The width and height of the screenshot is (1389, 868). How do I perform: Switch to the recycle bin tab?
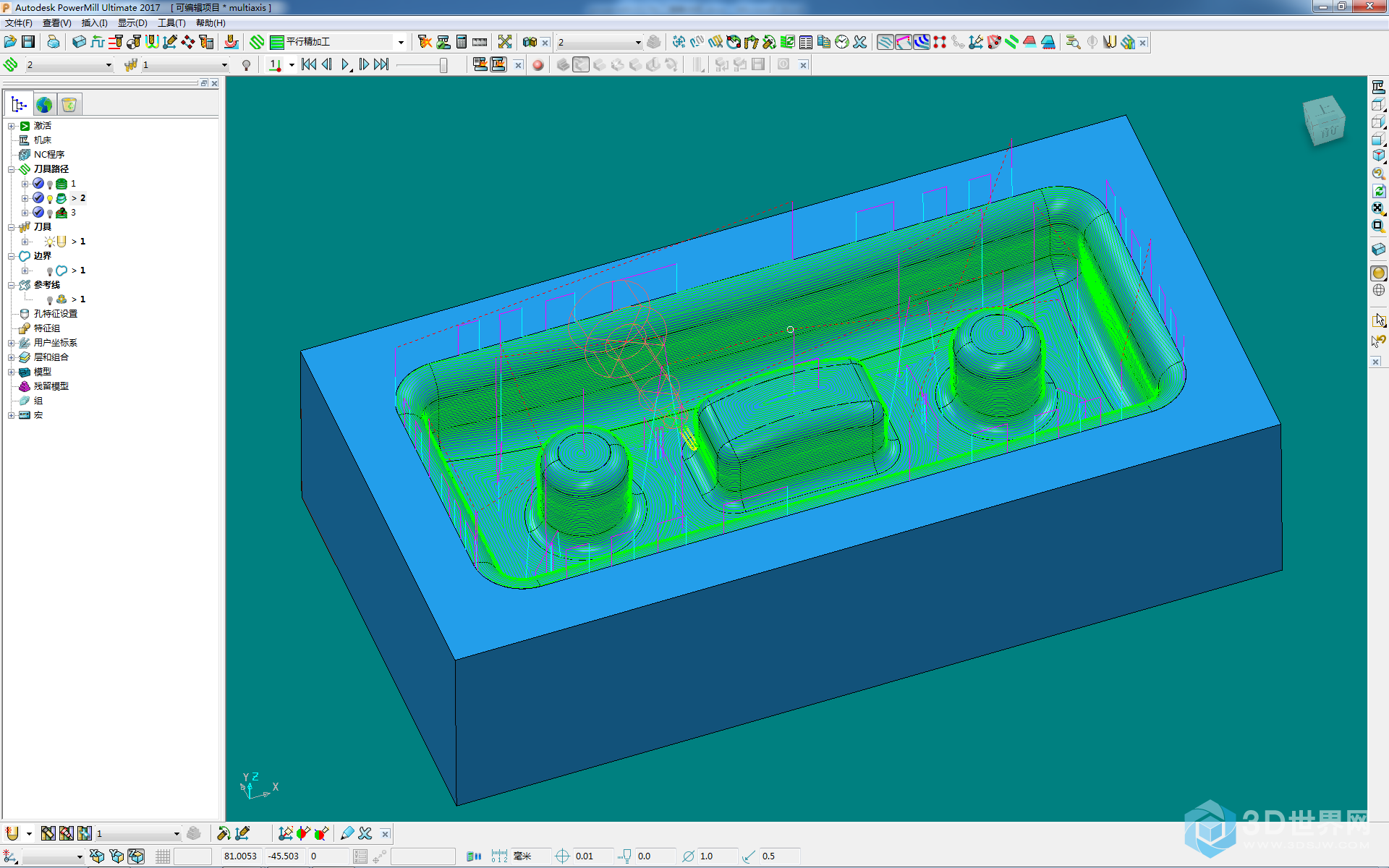[69, 105]
